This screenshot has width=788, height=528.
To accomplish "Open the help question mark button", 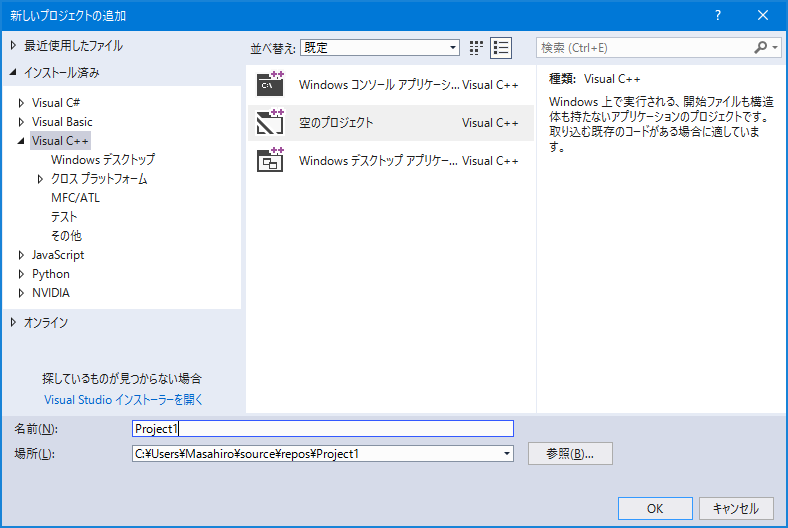I will click(718, 16).
